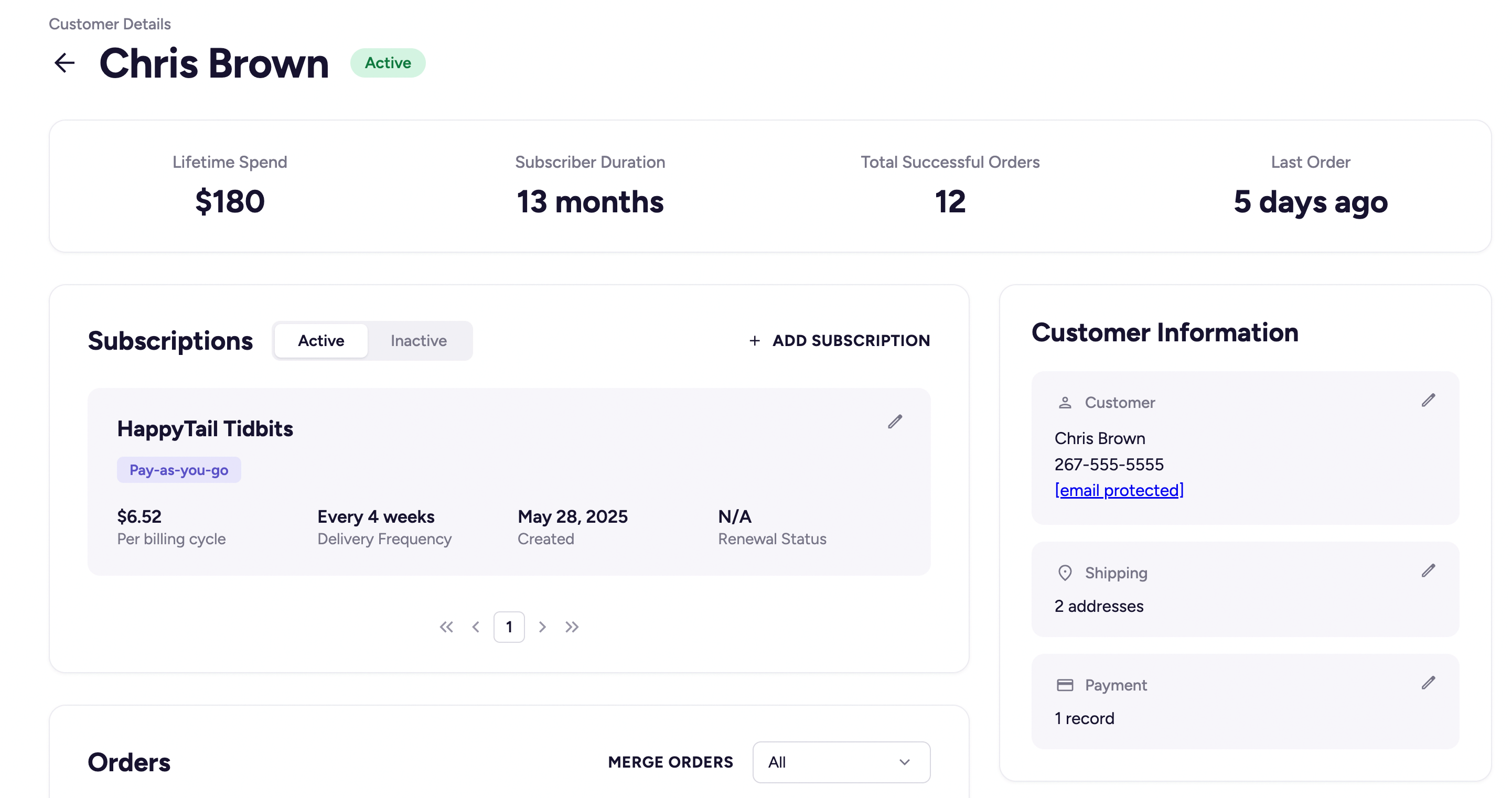Add a new subscription

tap(839, 340)
